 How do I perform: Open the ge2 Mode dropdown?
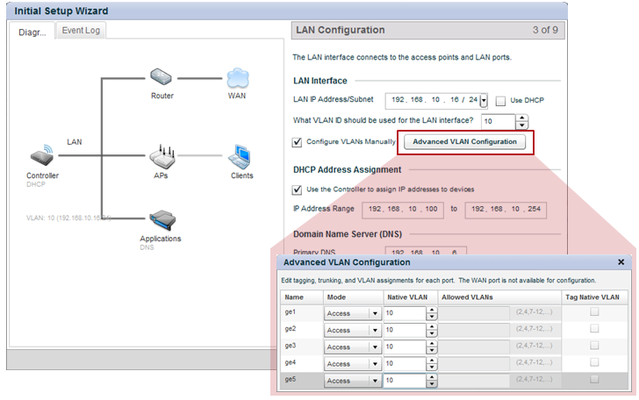353,330
